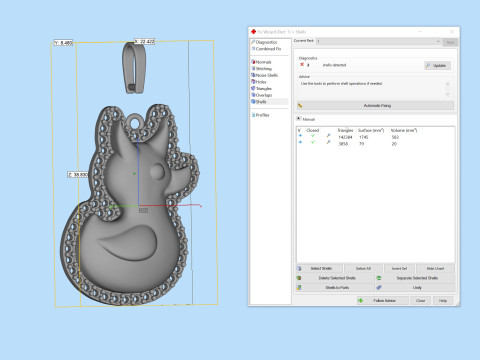Click the Hide Unsel button
Screen dimensions: 480x360
coord(435,268)
